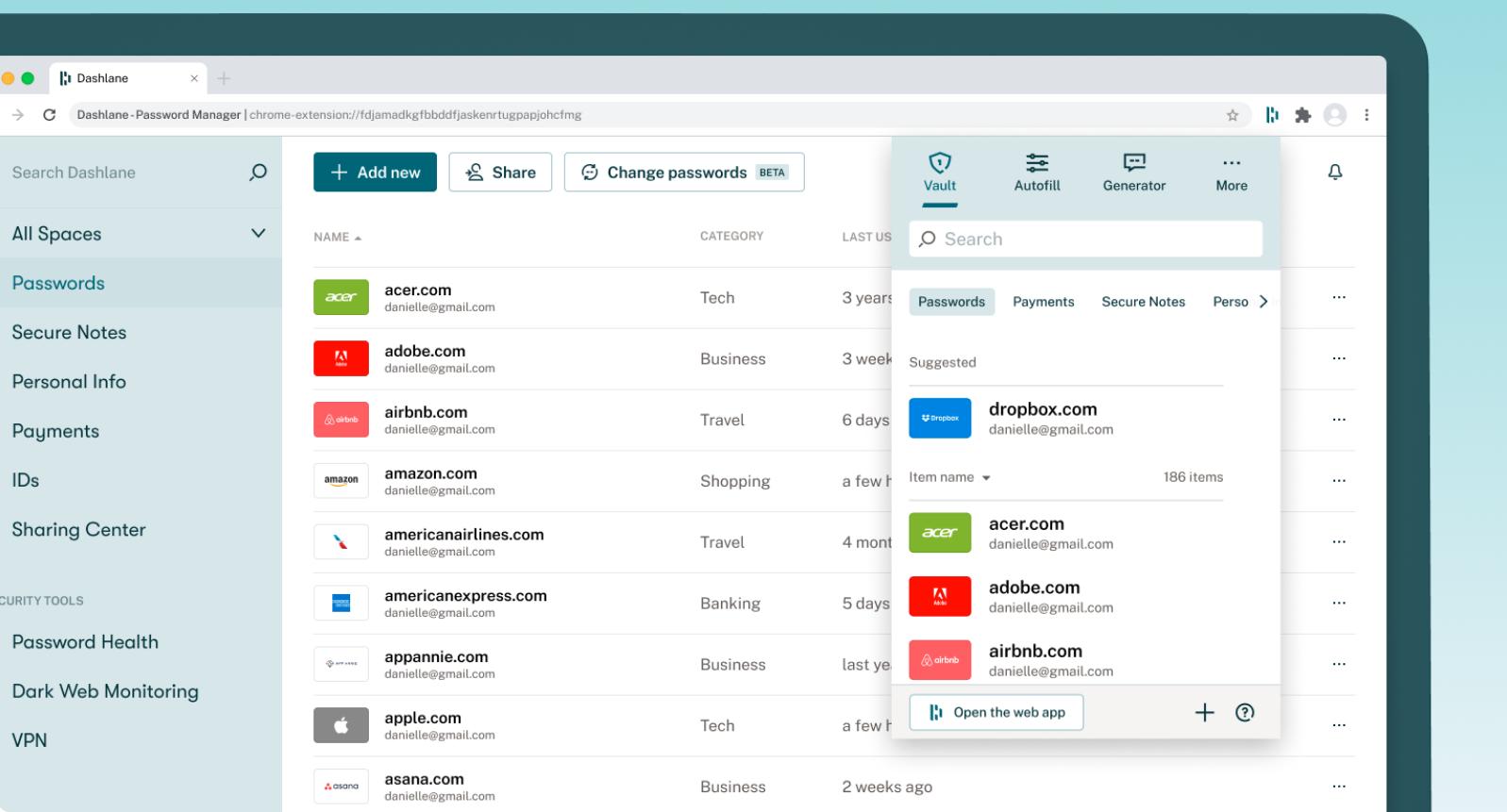Open the More tab in popup
The image size is (1507, 812).
click(x=1231, y=173)
